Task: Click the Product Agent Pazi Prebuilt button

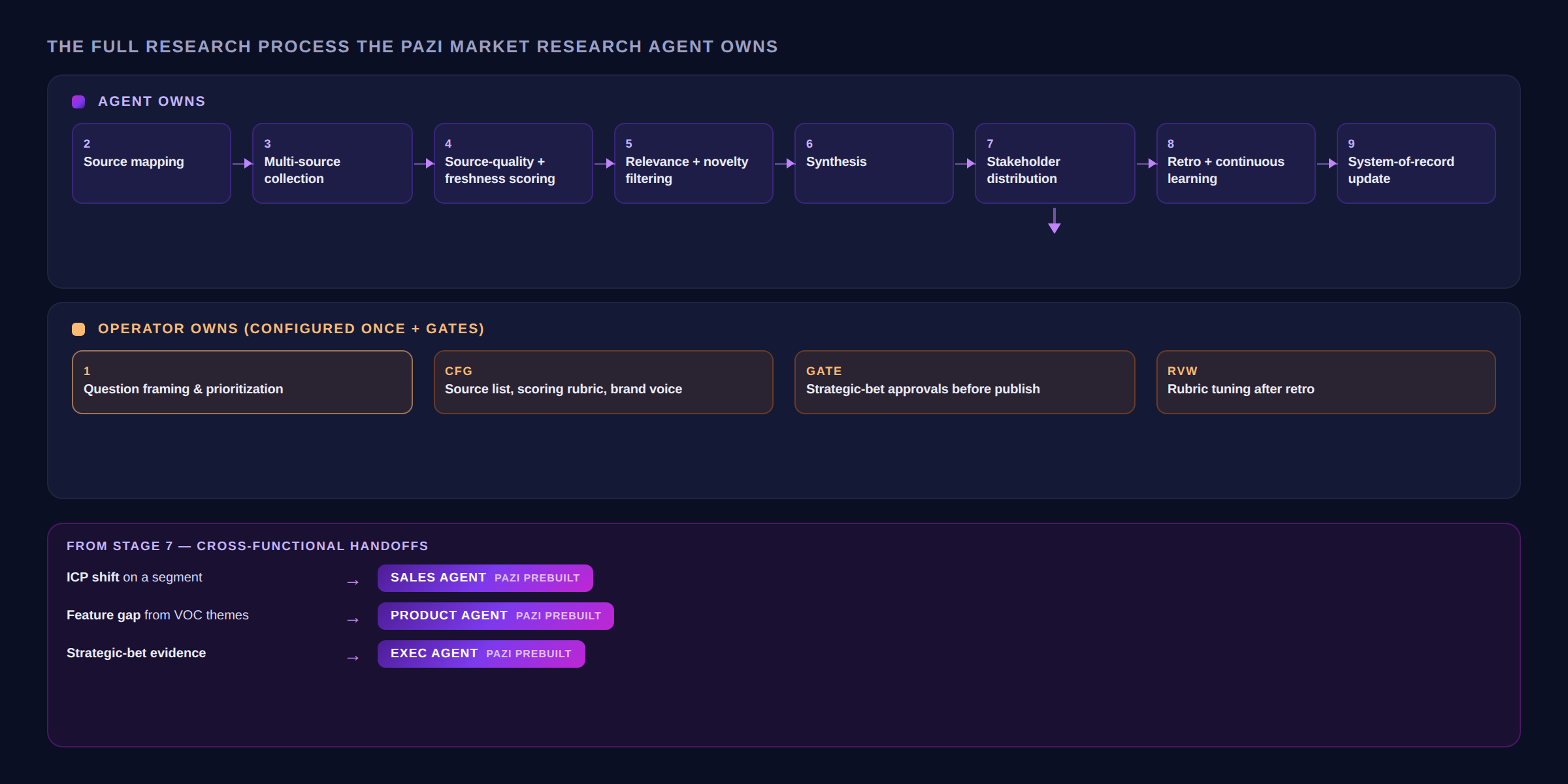Action: (x=496, y=616)
